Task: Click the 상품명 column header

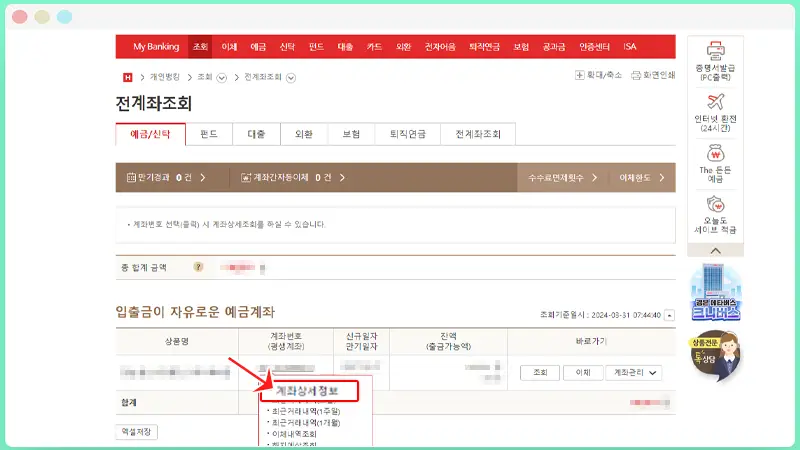Action: 177,341
